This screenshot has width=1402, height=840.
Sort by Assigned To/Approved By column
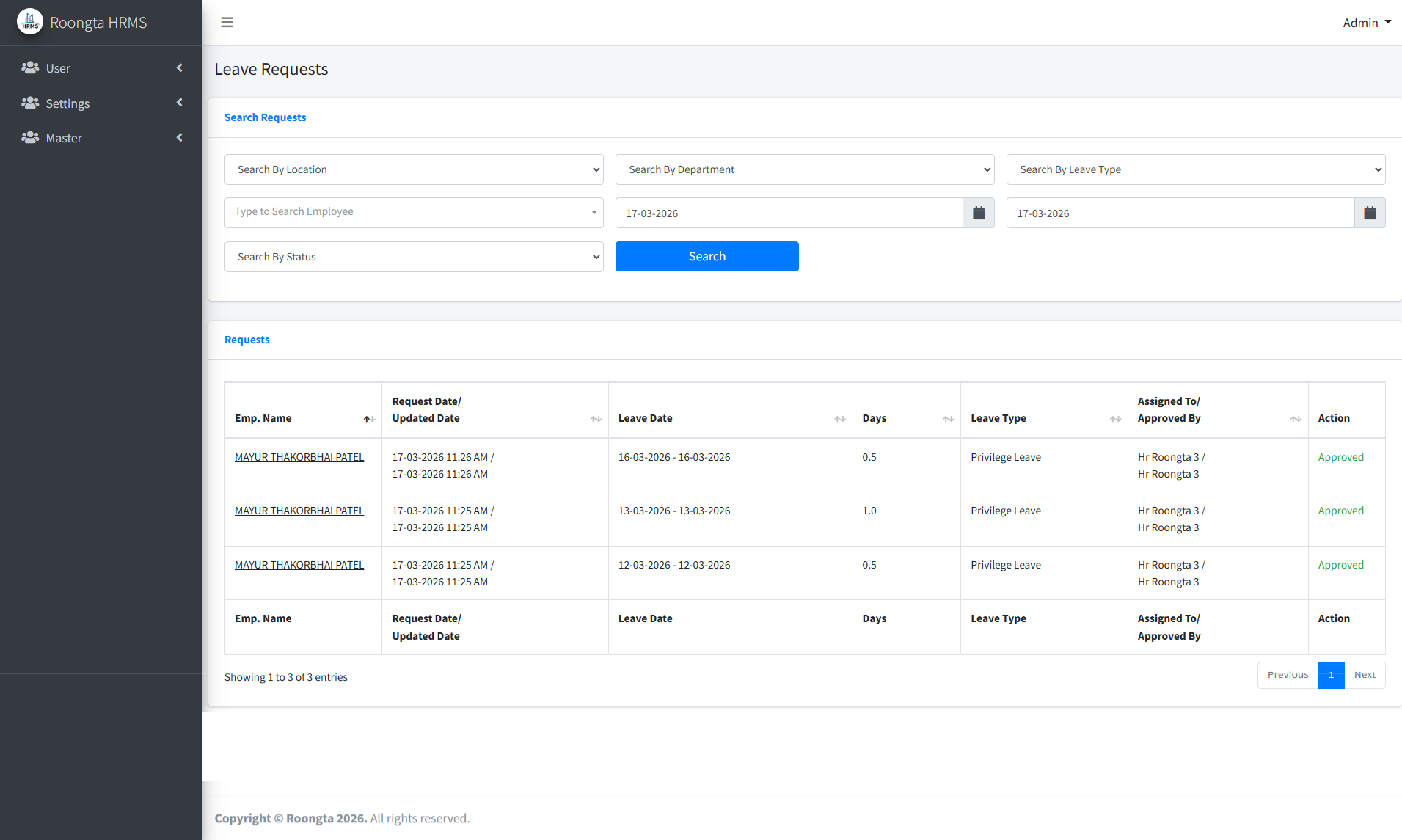[1295, 419]
